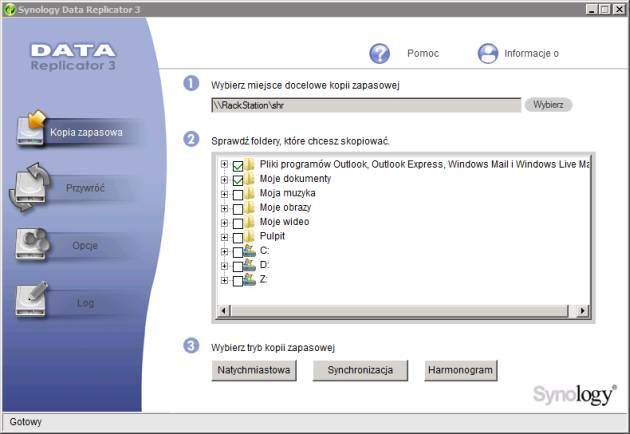Click the Log pencil icon

coord(31,299)
